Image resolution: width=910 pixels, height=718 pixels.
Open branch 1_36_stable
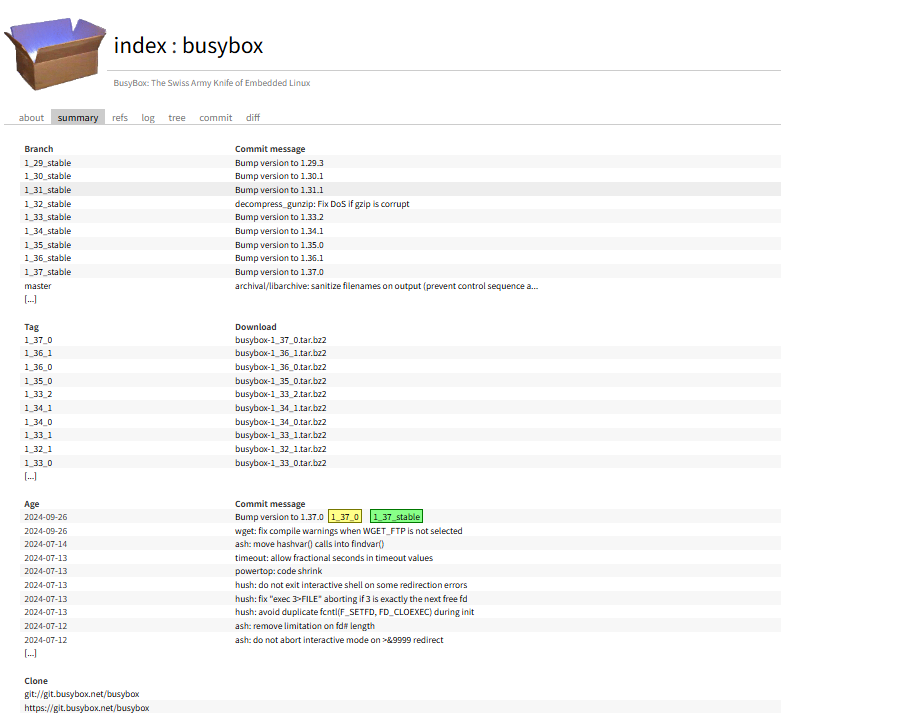[48, 258]
